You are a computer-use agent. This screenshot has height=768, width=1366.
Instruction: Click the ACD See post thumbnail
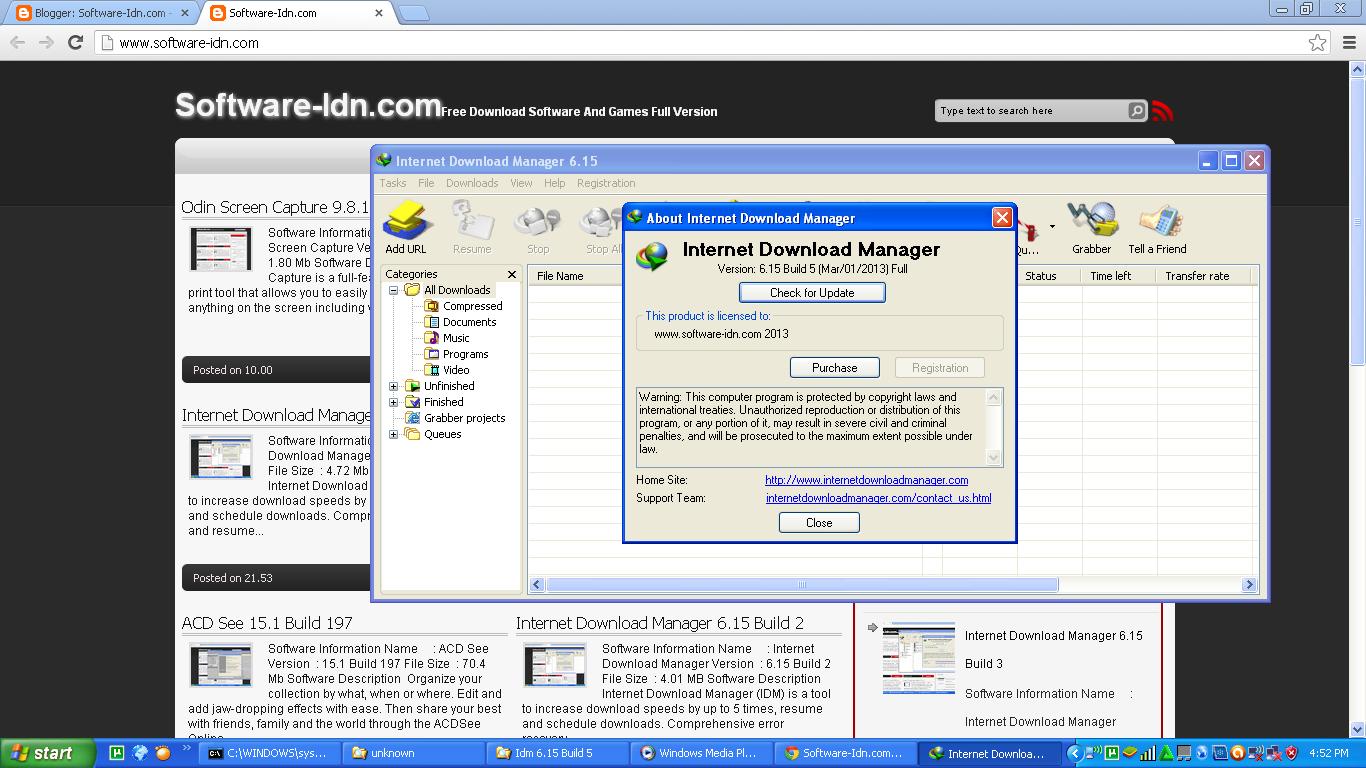[x=221, y=666]
